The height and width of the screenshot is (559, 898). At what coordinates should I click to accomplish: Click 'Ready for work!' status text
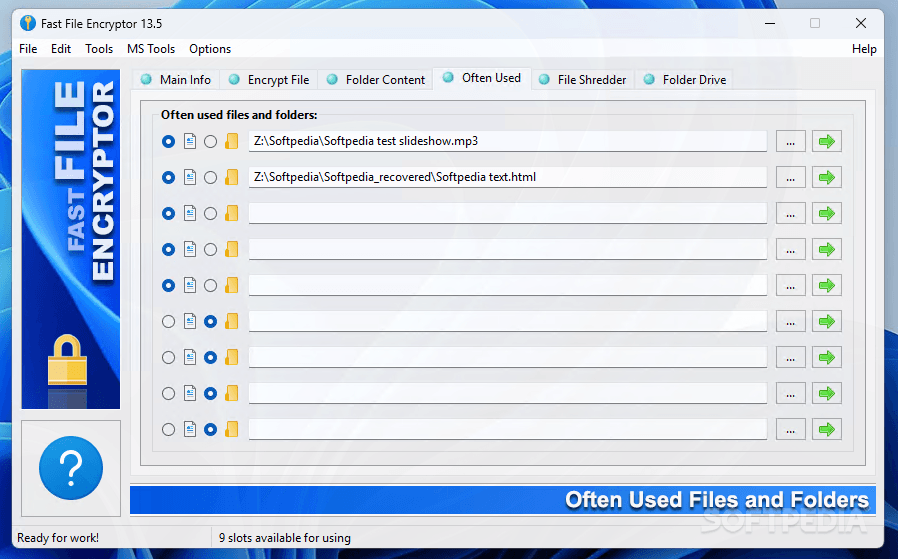click(58, 538)
